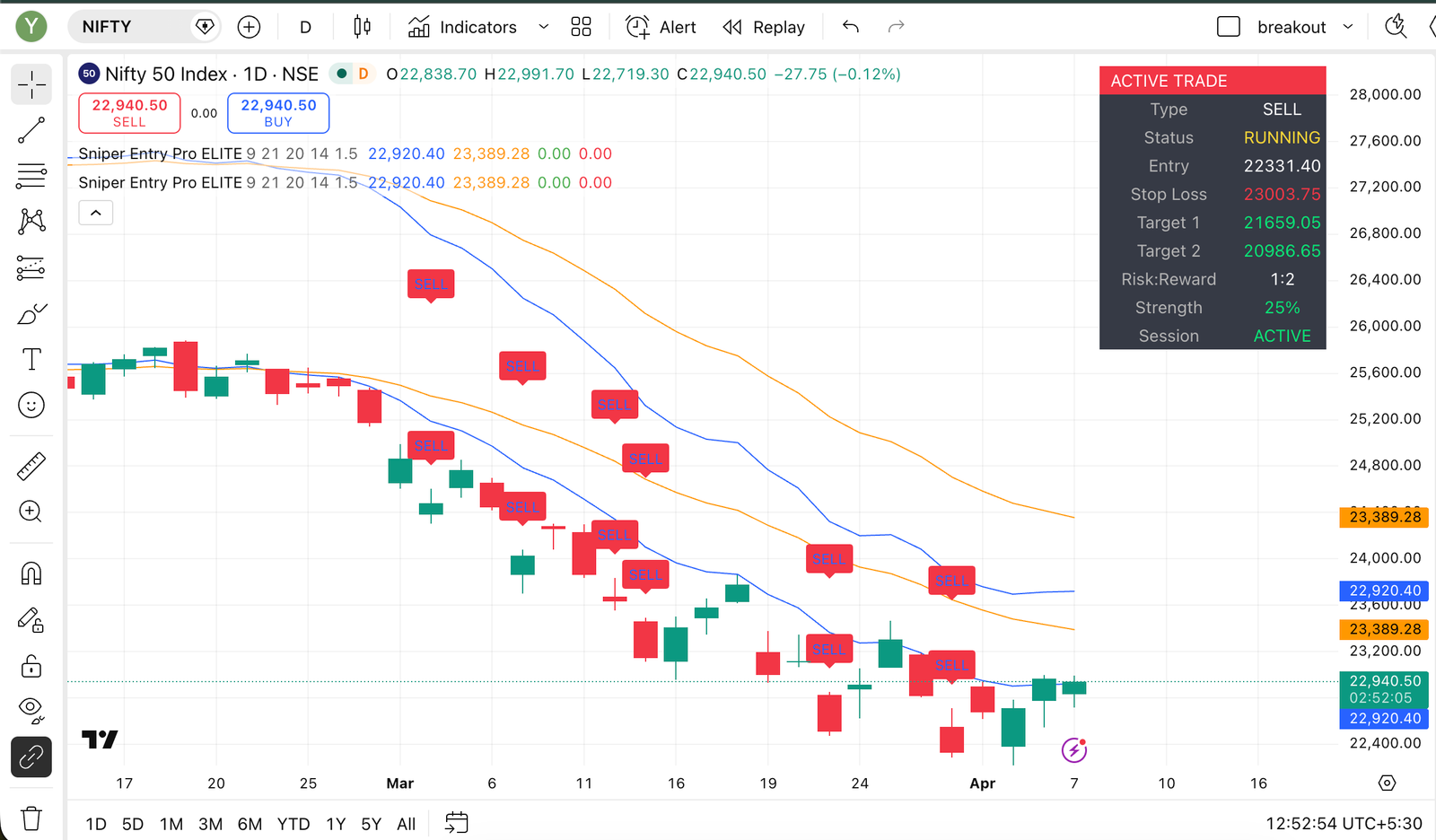This screenshot has height=840, width=1436.
Task: Open the Zoom In tool
Action: pos(31,512)
